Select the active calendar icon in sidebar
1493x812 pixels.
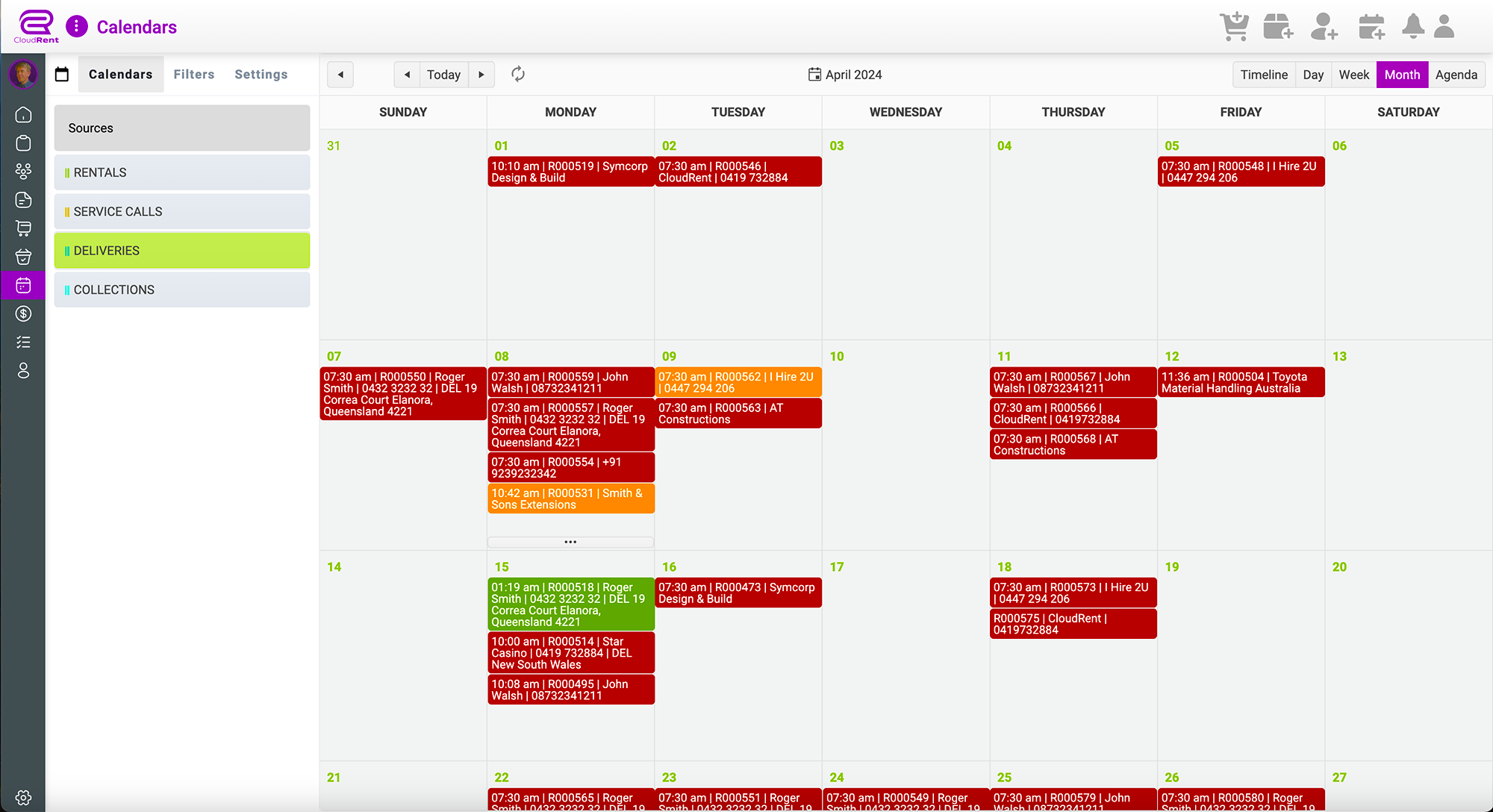23,285
